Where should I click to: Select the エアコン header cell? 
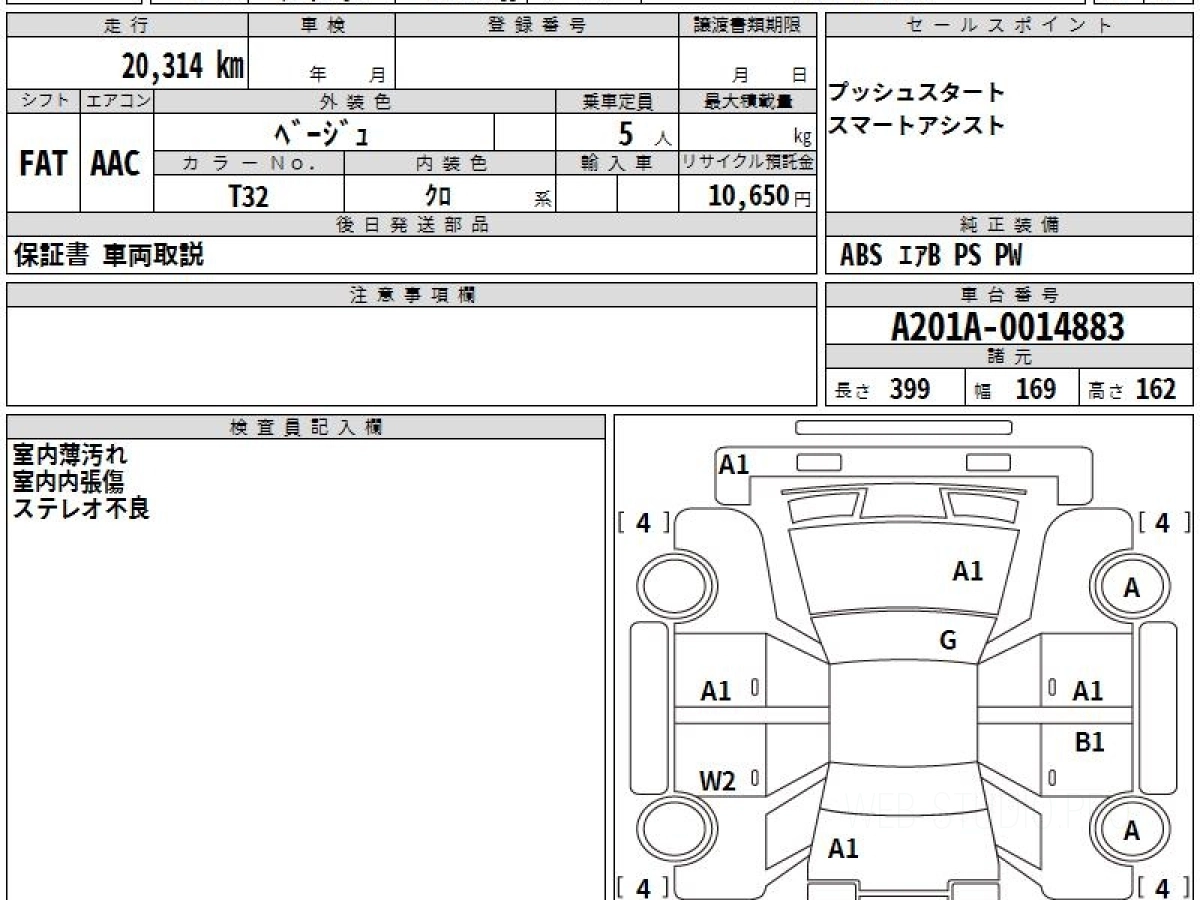[x=117, y=101]
